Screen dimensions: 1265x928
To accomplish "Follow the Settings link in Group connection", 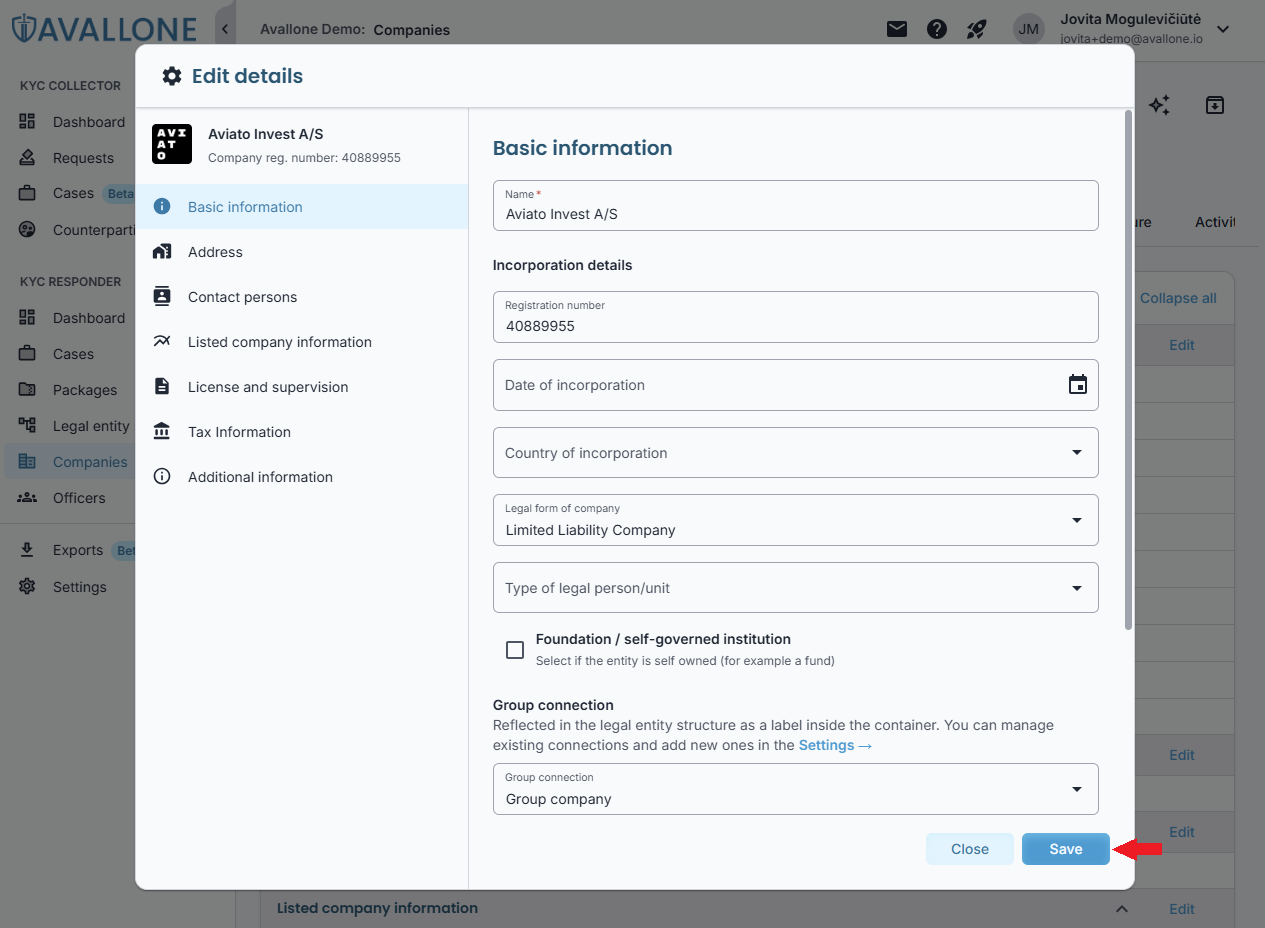I will [835, 745].
